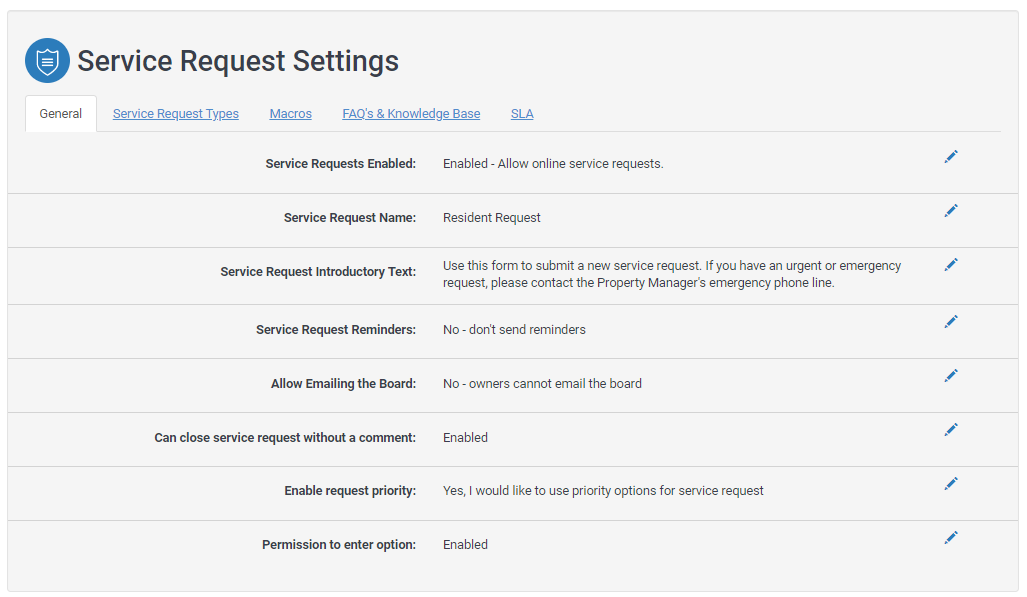Viewport: 1027px width, 597px height.
Task: Click the 'Allow Emailing the Board:' label
Action: pos(343,384)
